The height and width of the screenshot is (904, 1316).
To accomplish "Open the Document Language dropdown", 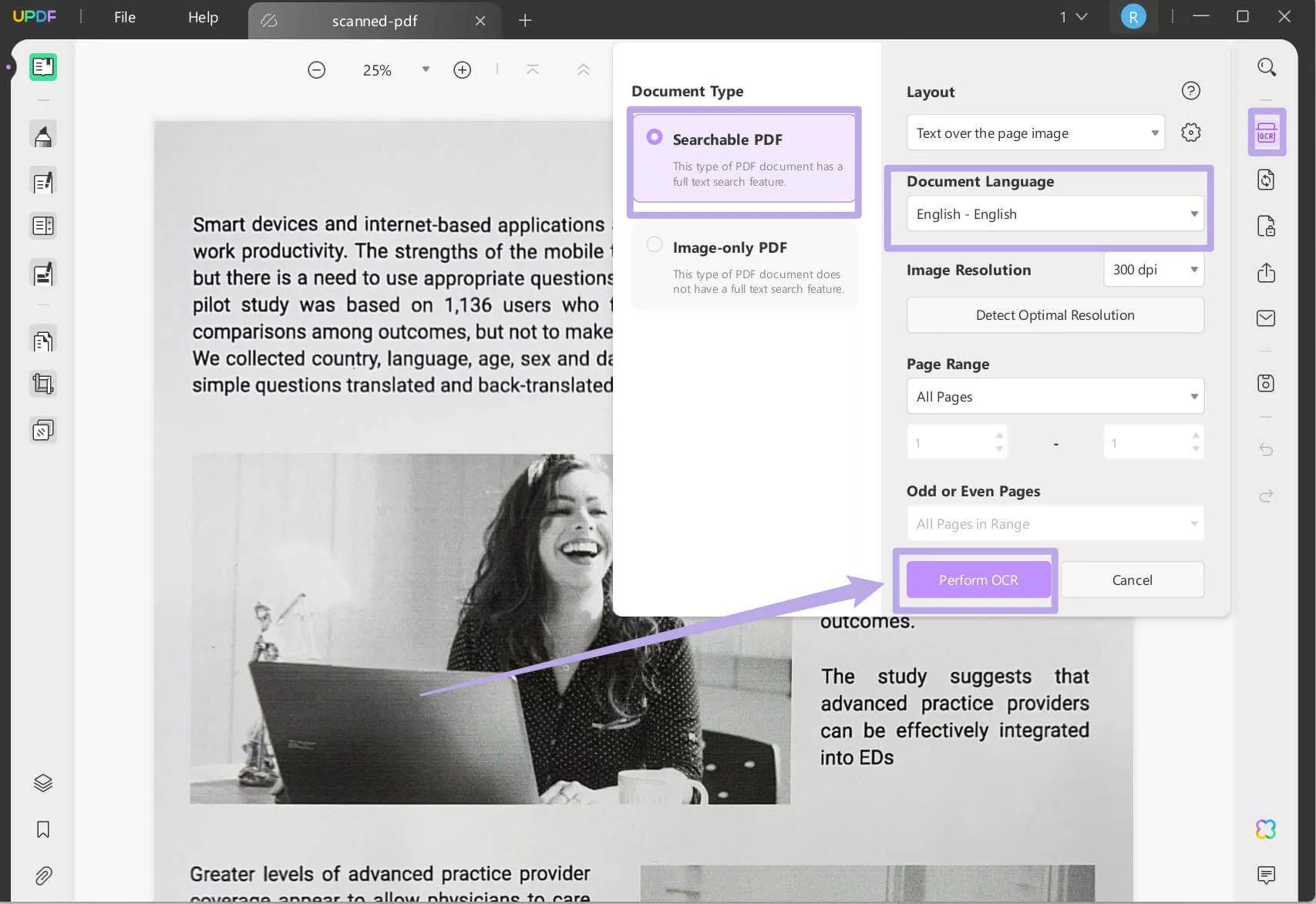I will pos(1055,213).
